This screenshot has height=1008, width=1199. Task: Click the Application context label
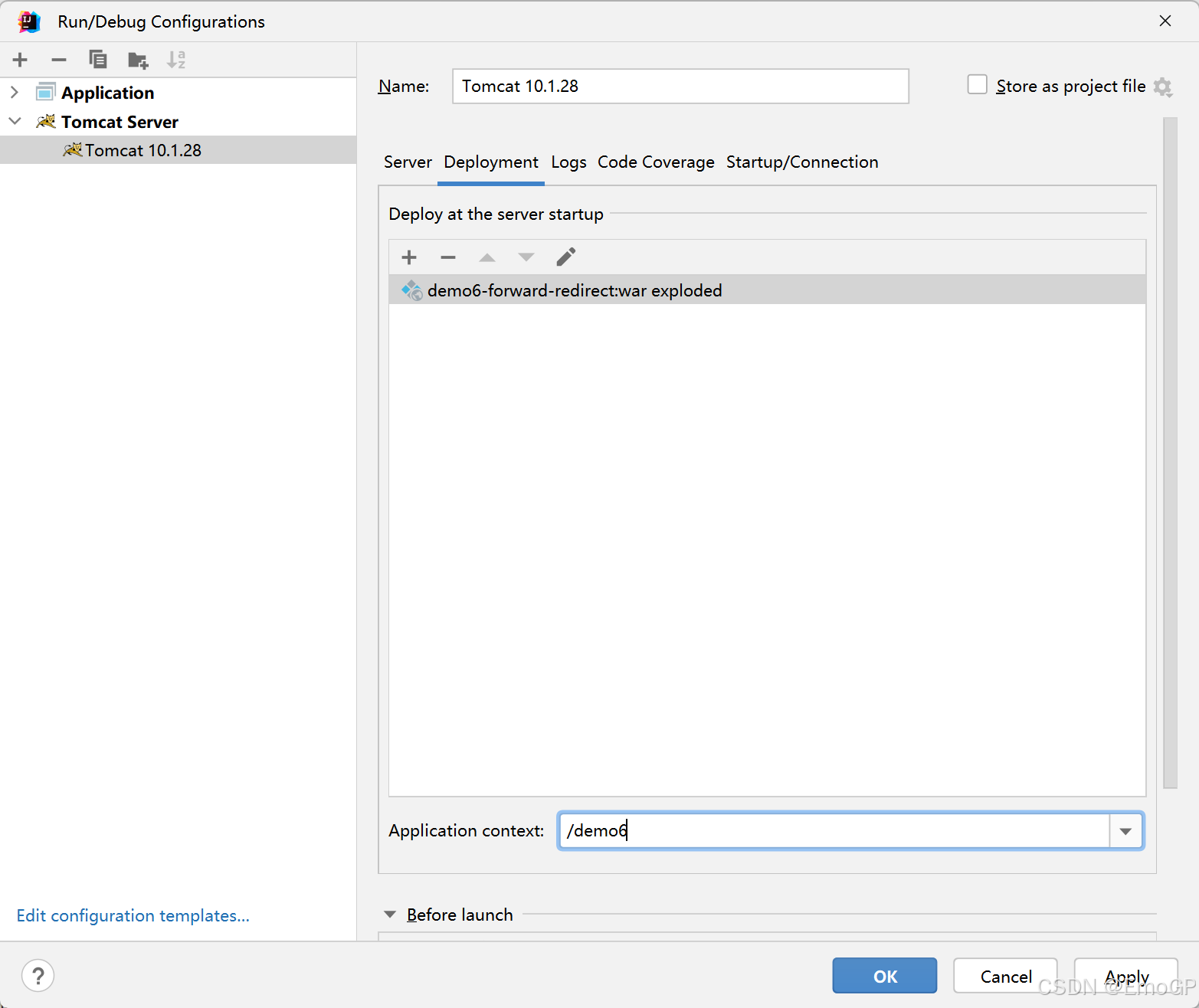pos(466,831)
